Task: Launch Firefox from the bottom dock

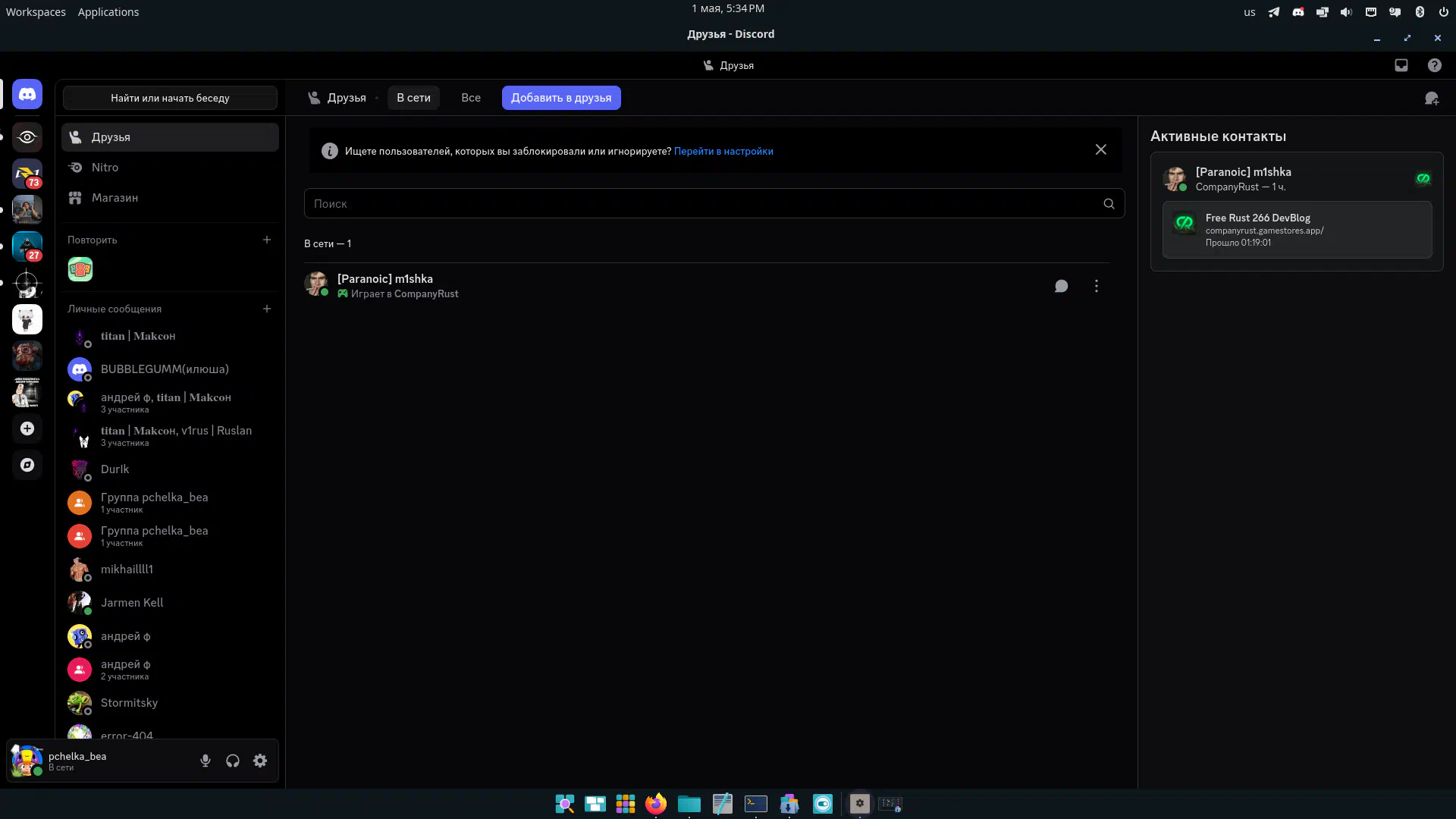Action: pyautogui.click(x=656, y=804)
